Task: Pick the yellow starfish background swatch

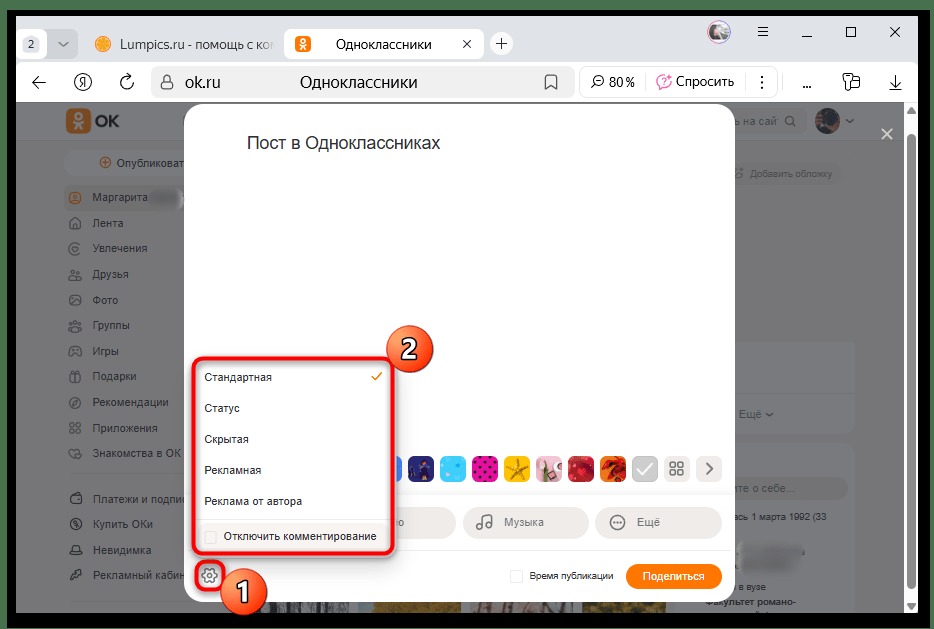Action: [x=517, y=469]
